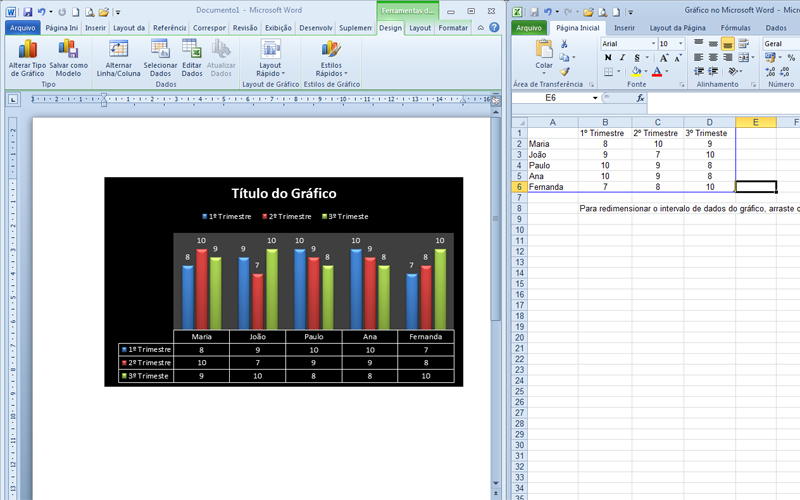The image size is (800, 500).
Task: Save the Word document via toolbar icon
Action: [28, 11]
